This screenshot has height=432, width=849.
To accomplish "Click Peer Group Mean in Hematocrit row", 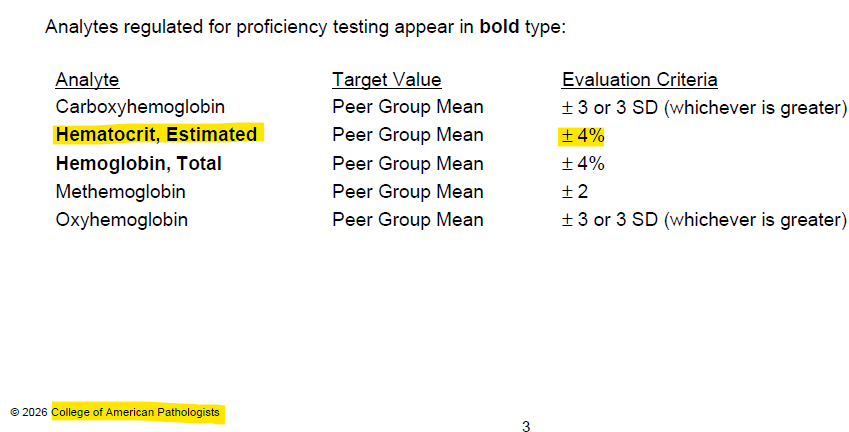I will click(408, 135).
